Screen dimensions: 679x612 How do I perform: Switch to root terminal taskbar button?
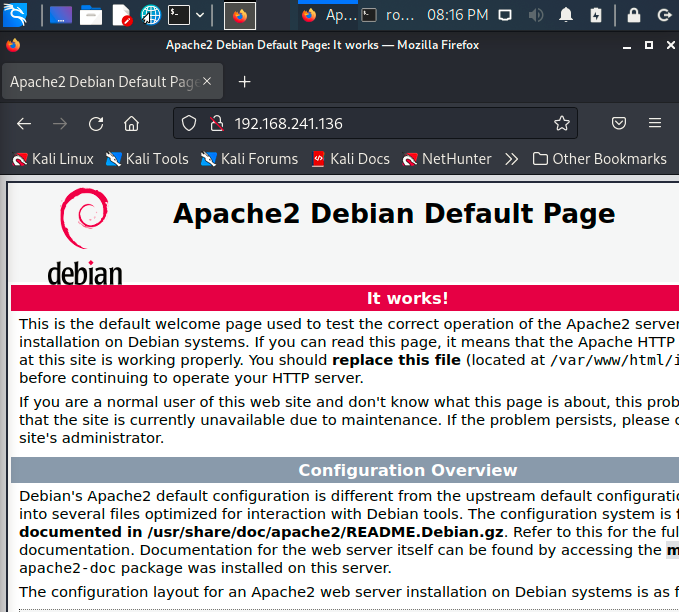pos(388,16)
